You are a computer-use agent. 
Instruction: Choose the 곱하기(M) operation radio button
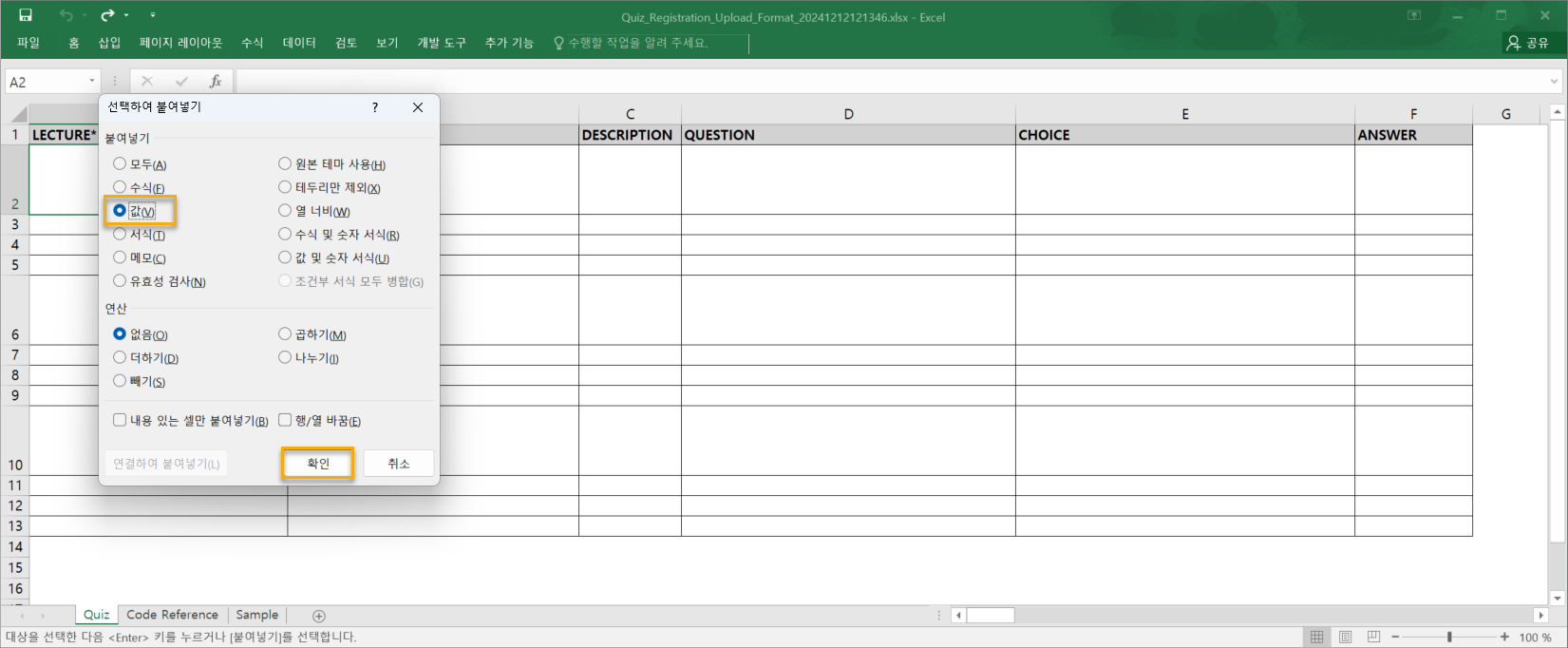tap(285, 334)
